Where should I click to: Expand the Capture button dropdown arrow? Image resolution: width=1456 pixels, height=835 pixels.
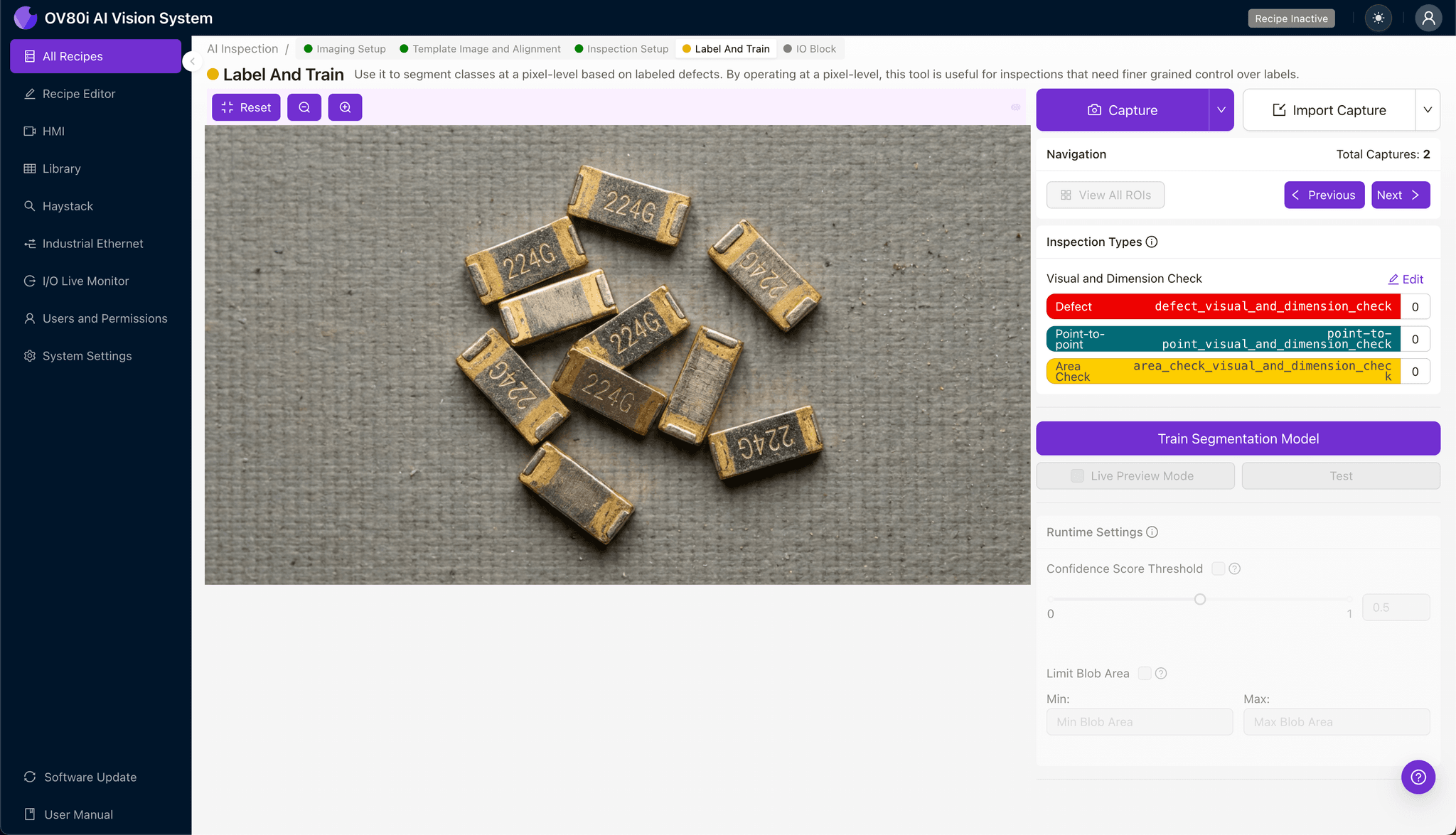pyautogui.click(x=1221, y=110)
